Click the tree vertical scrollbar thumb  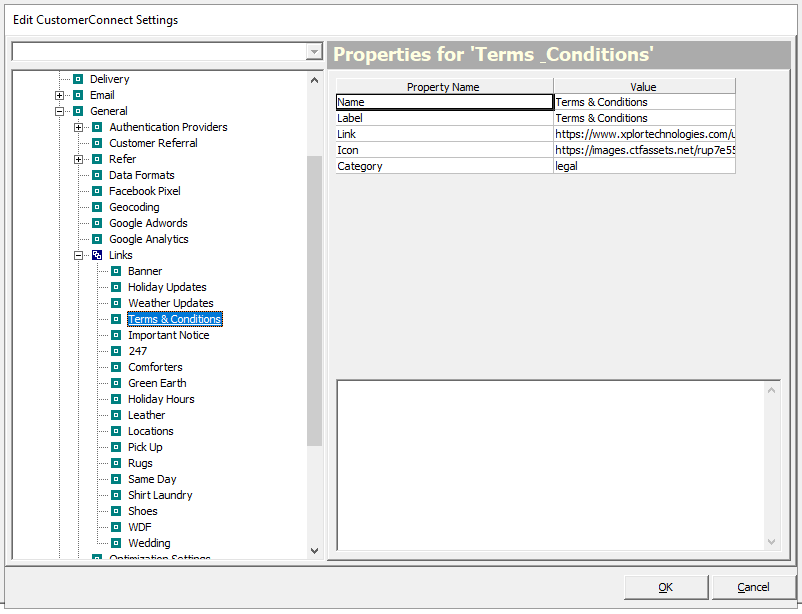[315, 301]
